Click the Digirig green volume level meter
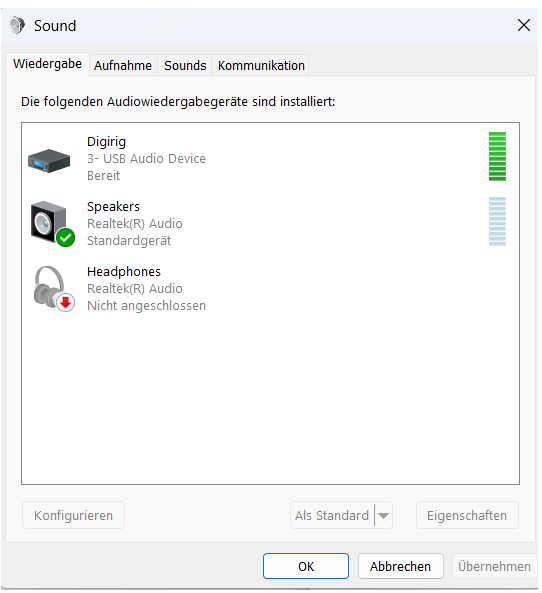This screenshot has height=593, width=542. coord(497,156)
